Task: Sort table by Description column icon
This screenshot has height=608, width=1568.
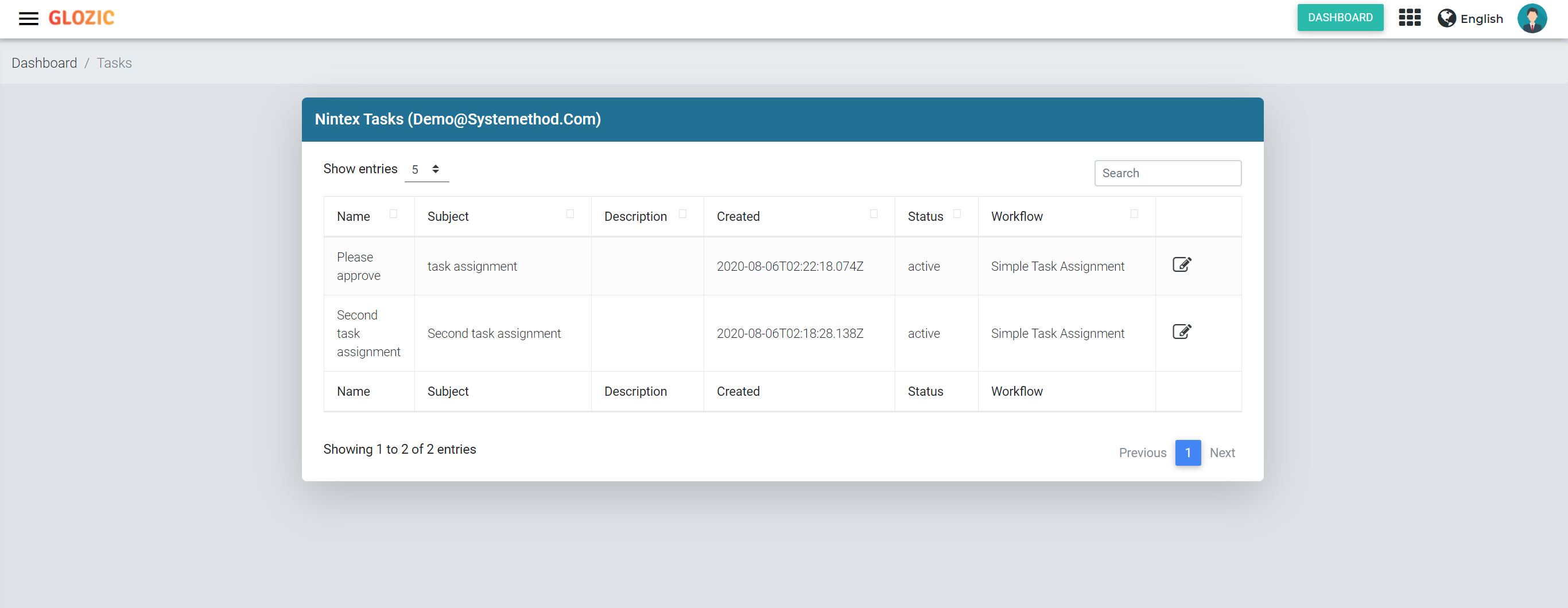Action: tap(683, 213)
